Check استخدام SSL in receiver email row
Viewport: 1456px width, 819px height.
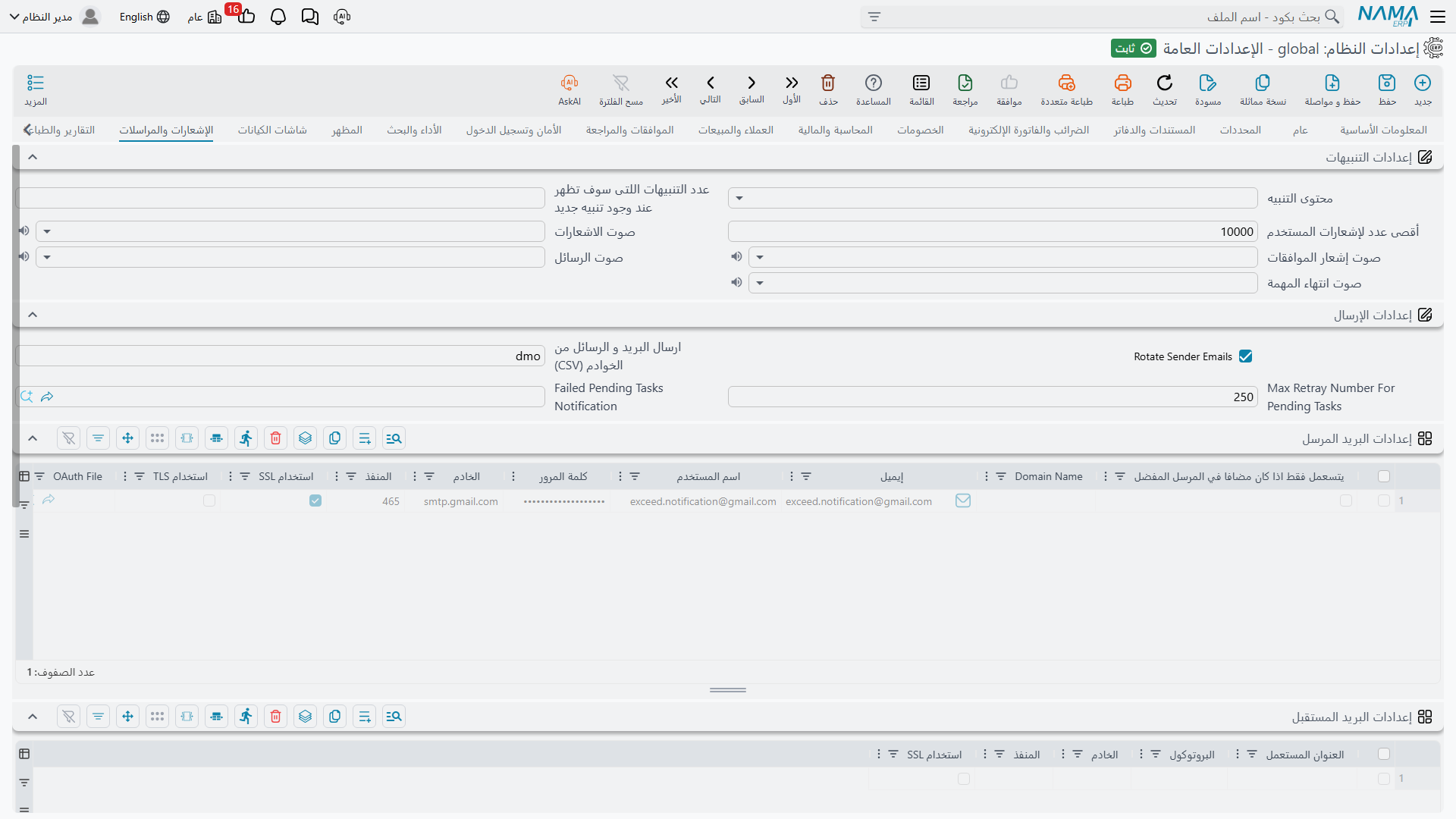point(964,779)
